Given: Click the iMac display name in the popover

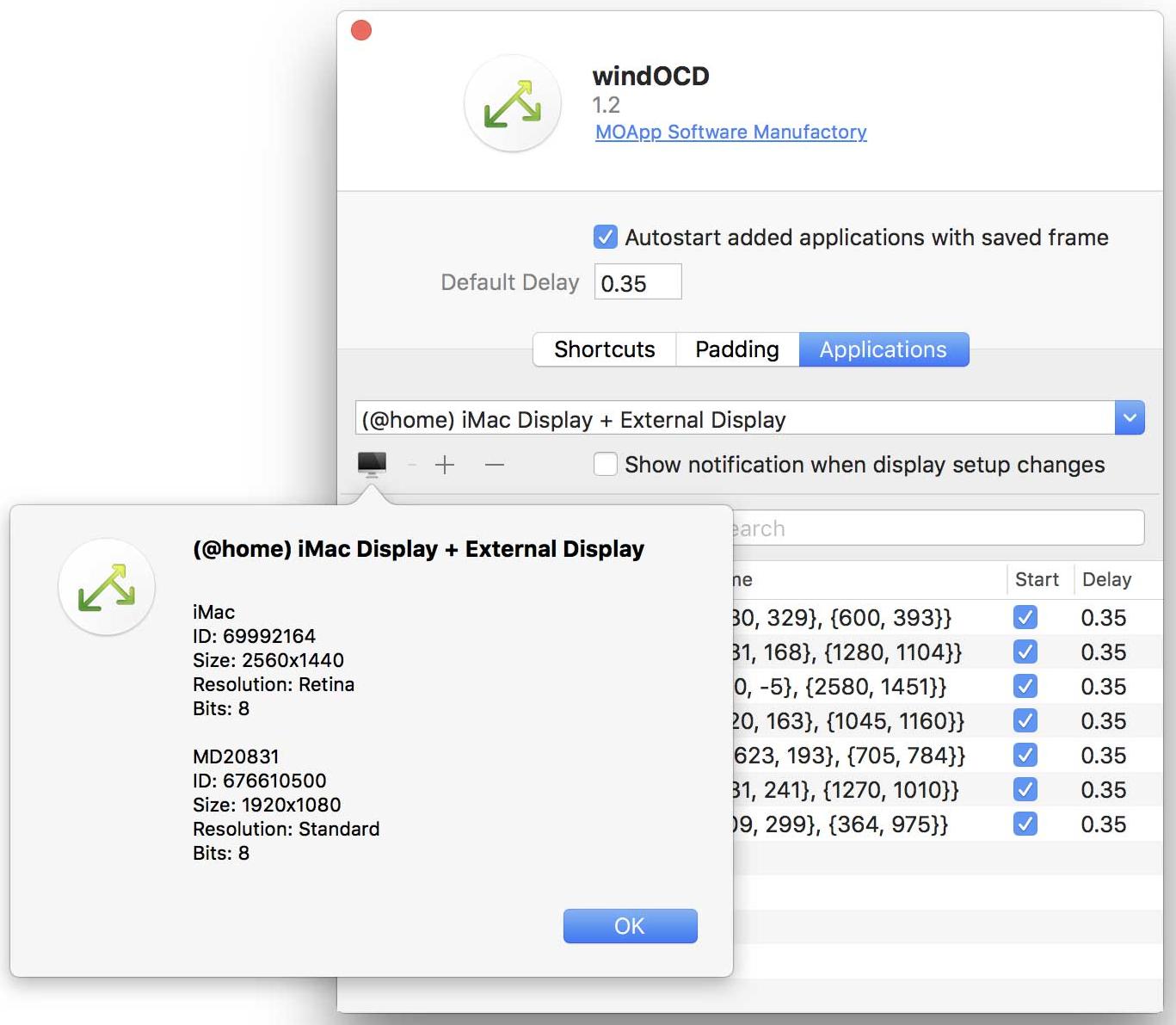Looking at the screenshot, I should [213, 612].
